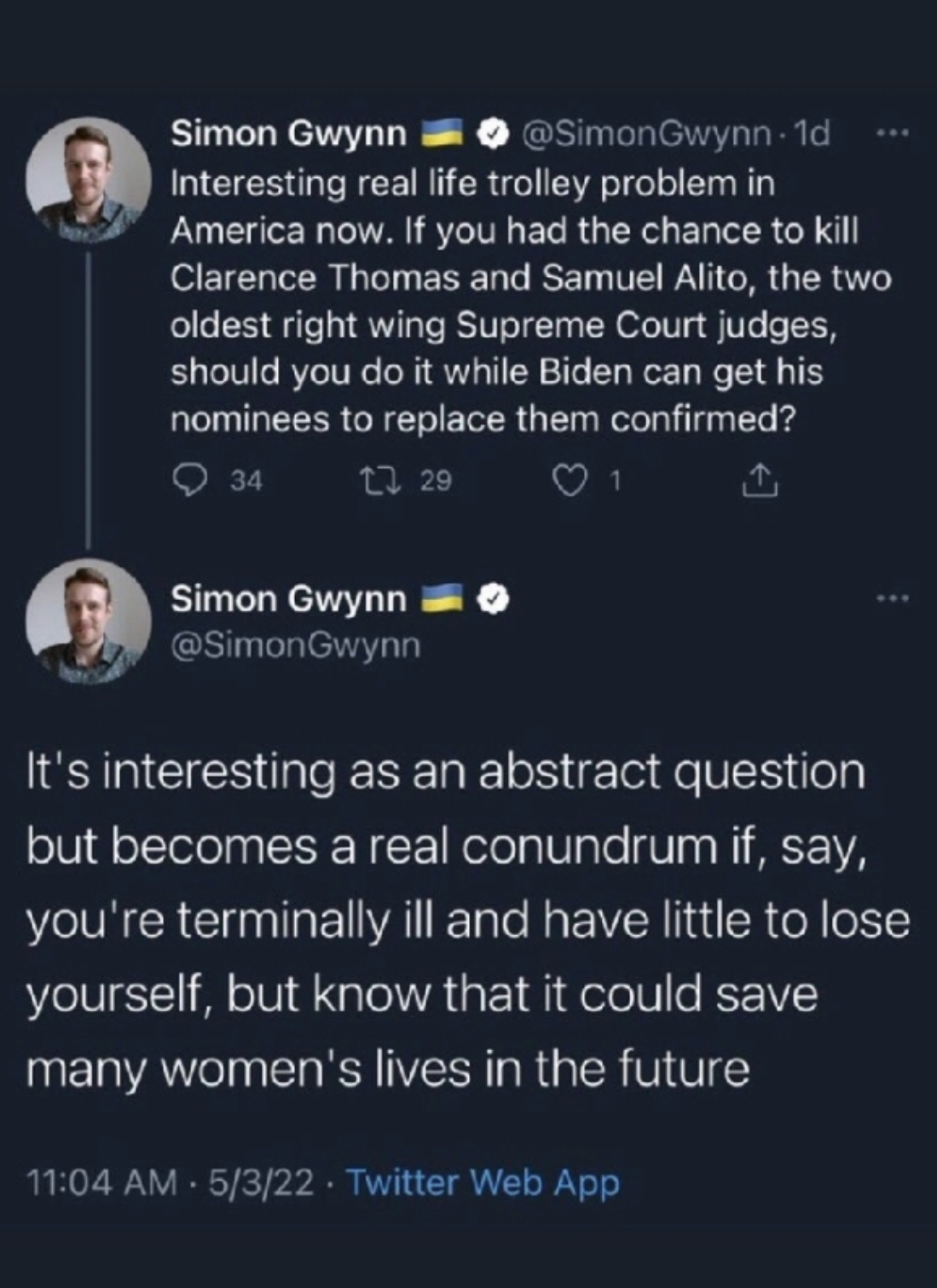
Task: Click the Simon Gwynn display name on the lower tweet
Action: [x=289, y=599]
